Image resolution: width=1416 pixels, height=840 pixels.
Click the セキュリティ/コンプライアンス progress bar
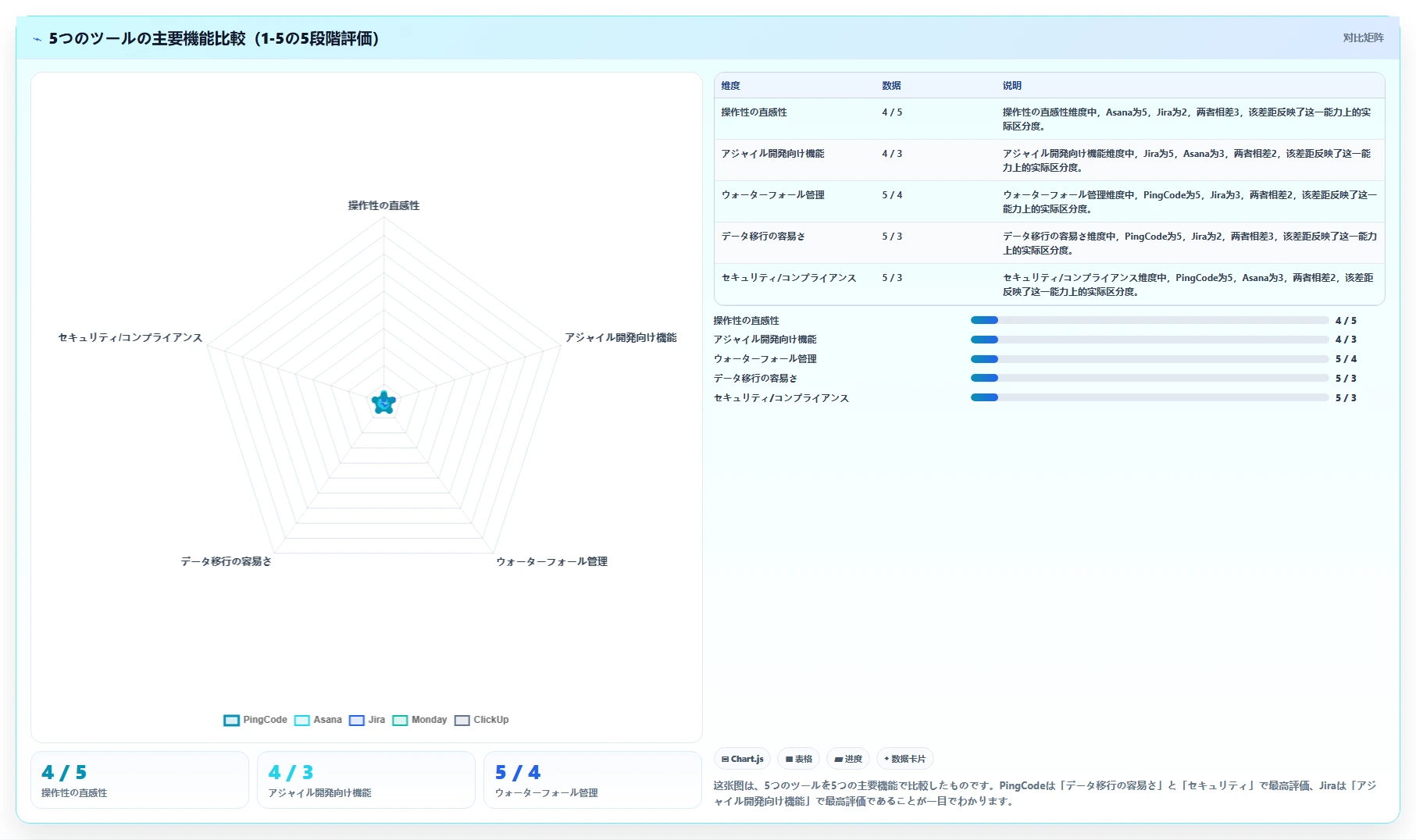click(x=1150, y=397)
